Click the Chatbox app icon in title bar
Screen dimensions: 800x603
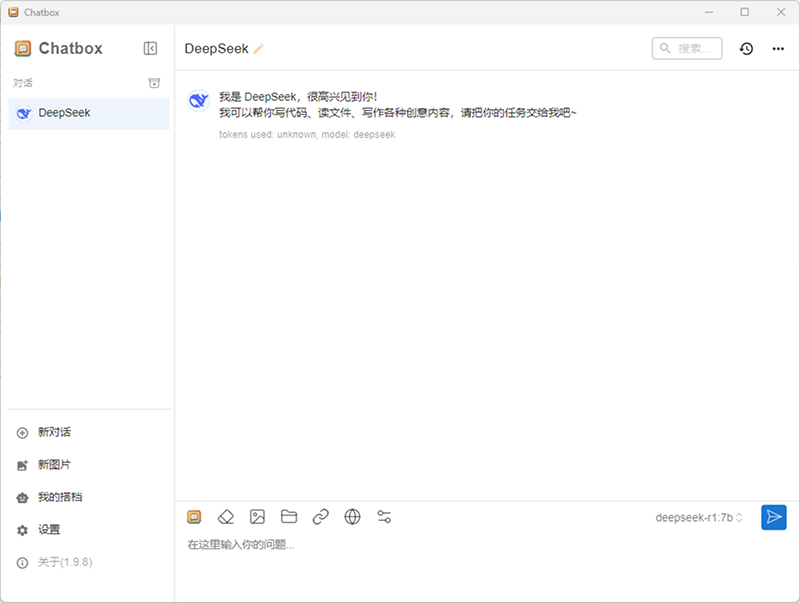(x=14, y=12)
